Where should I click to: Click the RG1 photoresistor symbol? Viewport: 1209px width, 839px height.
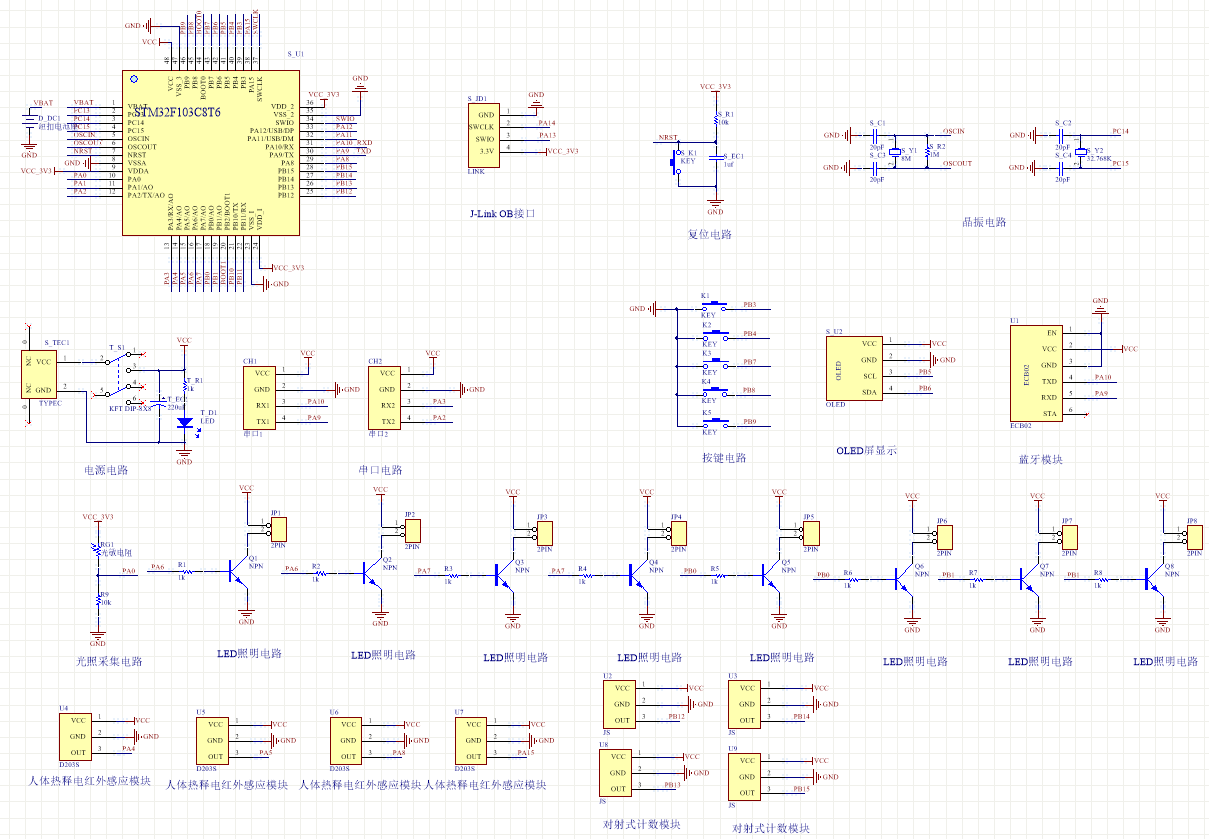[x=97, y=547]
